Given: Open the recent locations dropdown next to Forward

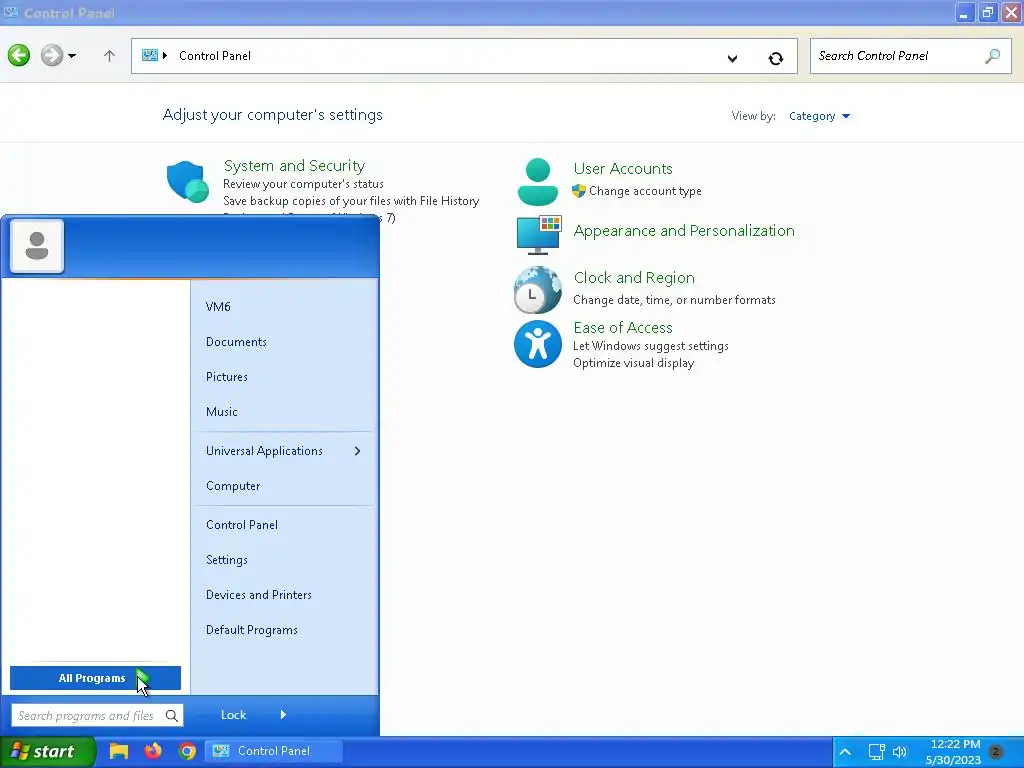Looking at the screenshot, I should [72, 56].
